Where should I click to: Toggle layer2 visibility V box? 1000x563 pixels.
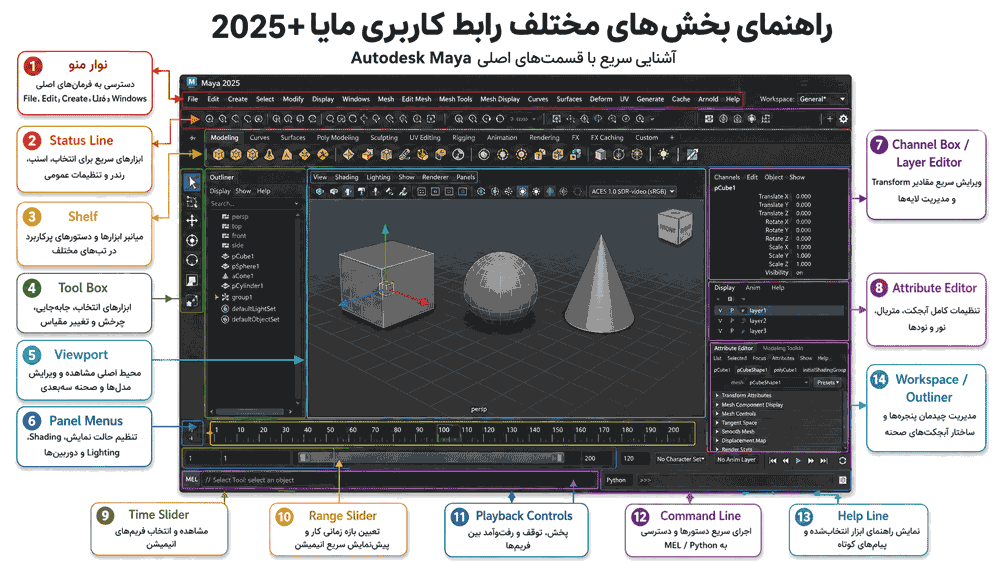[720, 321]
